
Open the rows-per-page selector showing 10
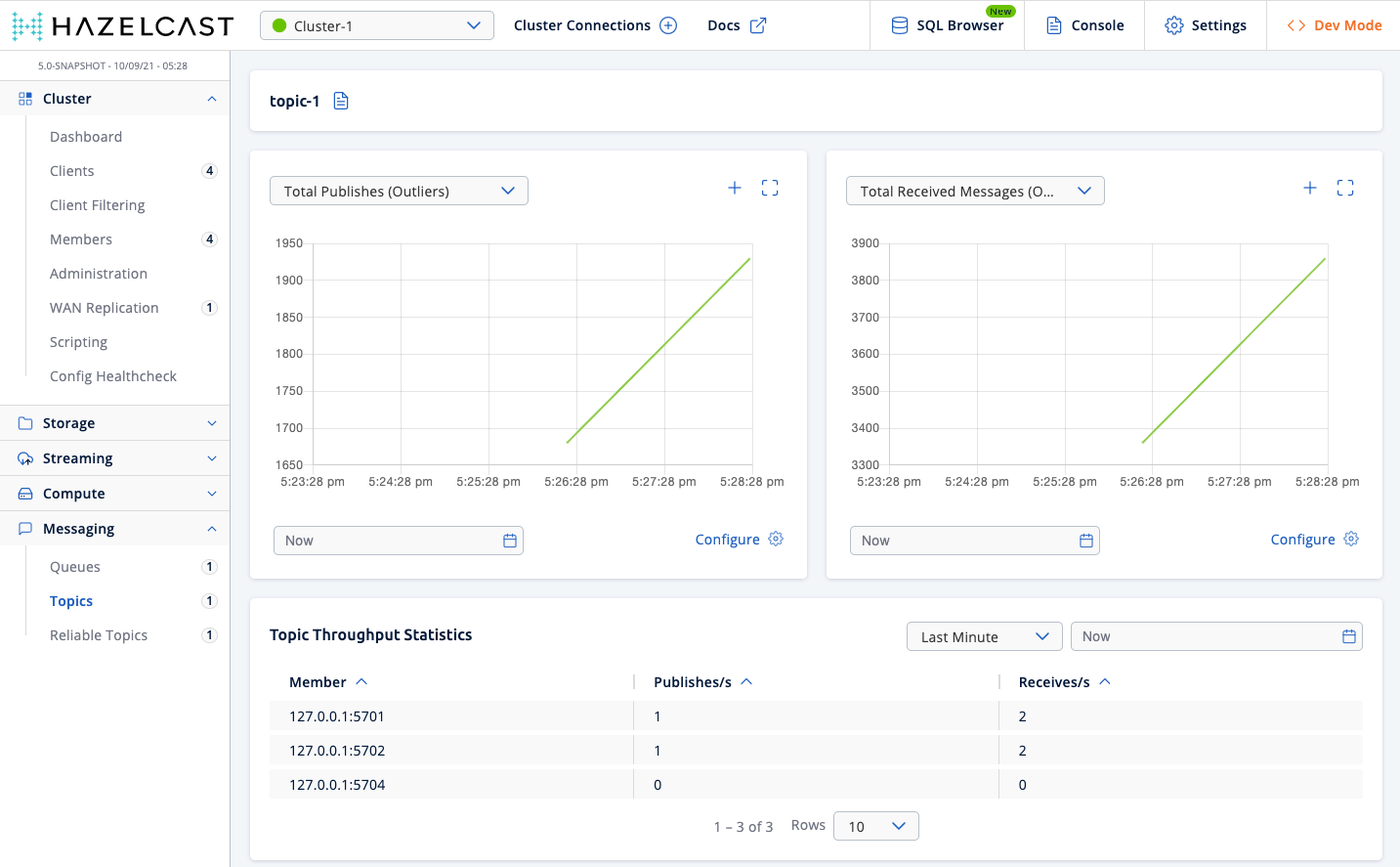(x=875, y=825)
